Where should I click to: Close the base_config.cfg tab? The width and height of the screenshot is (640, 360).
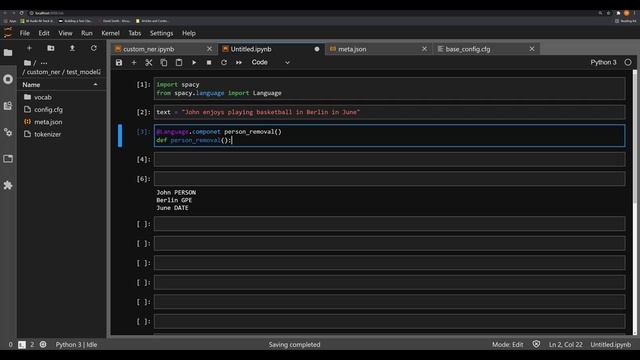click(x=532, y=49)
